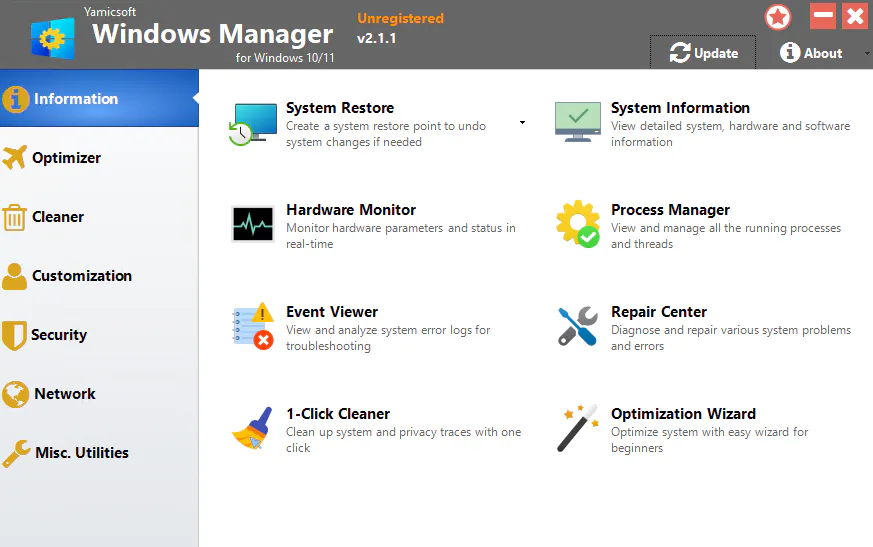Click the About info circle icon

coord(789,53)
